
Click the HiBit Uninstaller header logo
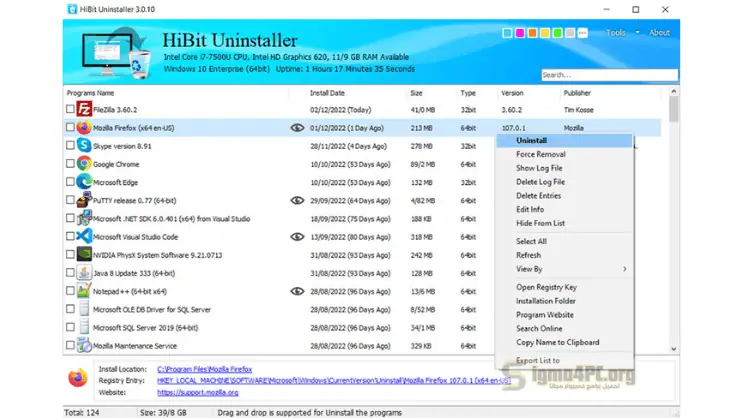pyautogui.click(x=116, y=53)
